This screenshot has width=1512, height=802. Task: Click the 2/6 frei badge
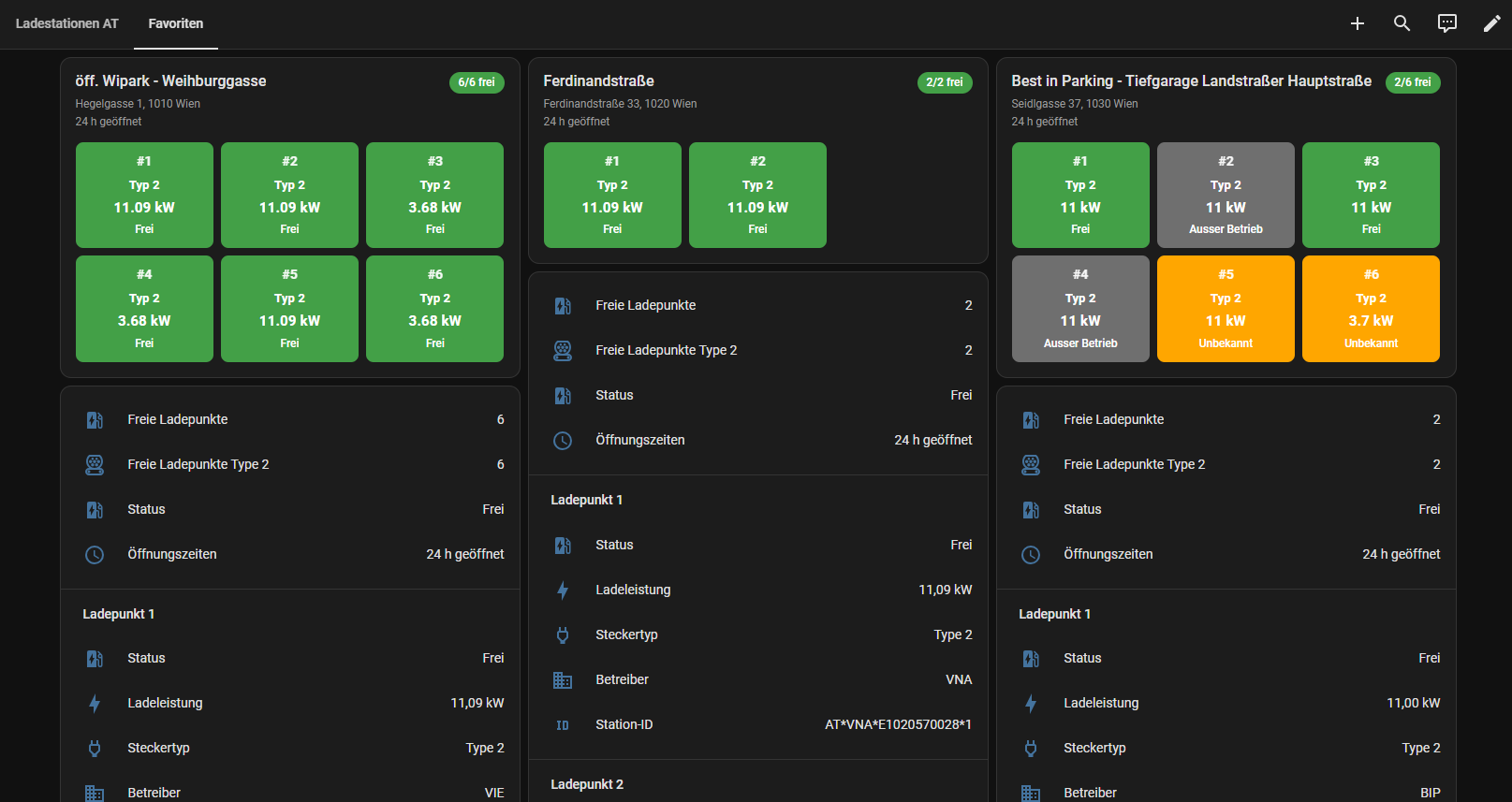point(1413,82)
